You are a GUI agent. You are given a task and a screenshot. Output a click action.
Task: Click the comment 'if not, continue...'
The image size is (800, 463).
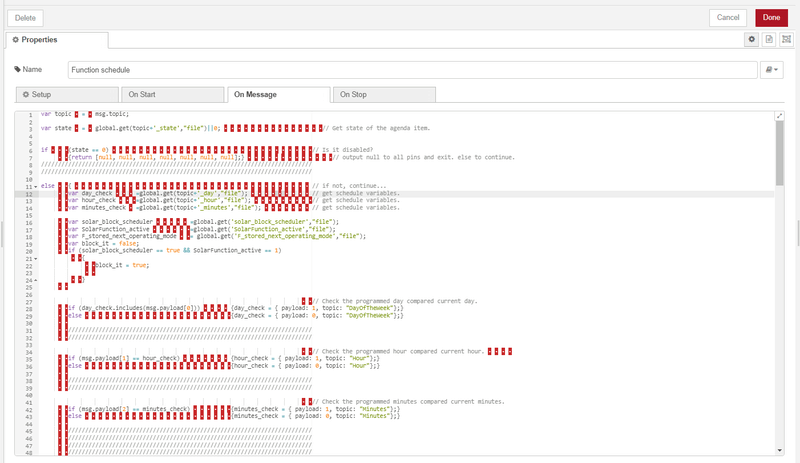click(349, 186)
